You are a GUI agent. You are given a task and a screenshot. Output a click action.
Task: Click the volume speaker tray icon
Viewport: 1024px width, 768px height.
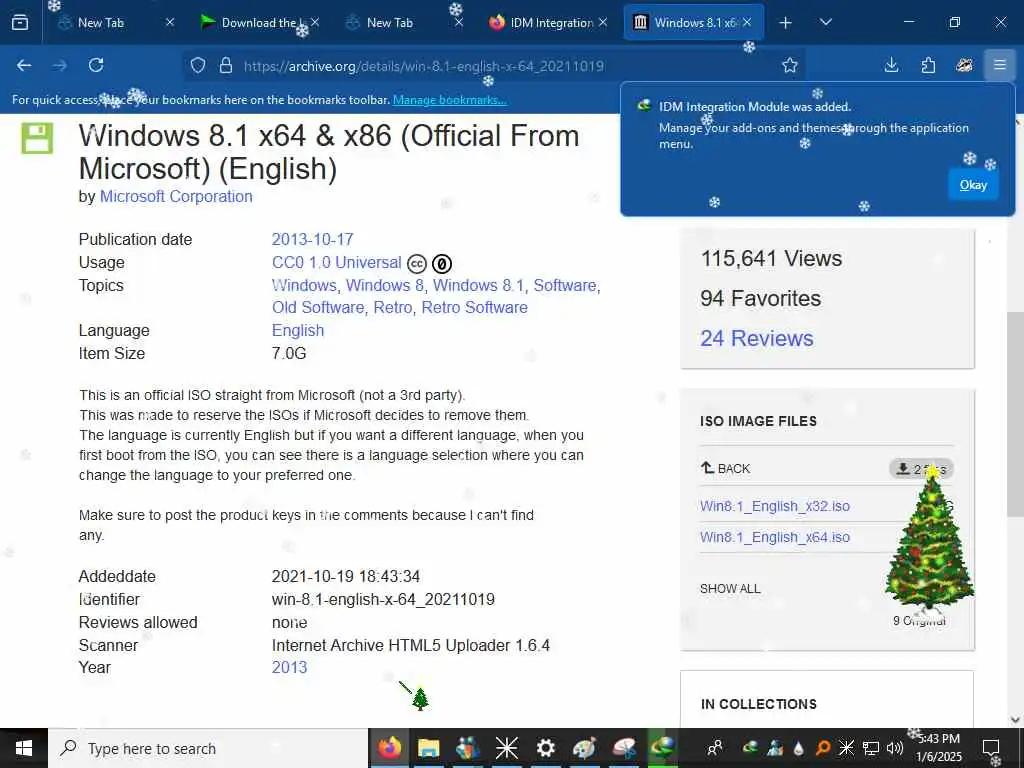click(x=895, y=748)
